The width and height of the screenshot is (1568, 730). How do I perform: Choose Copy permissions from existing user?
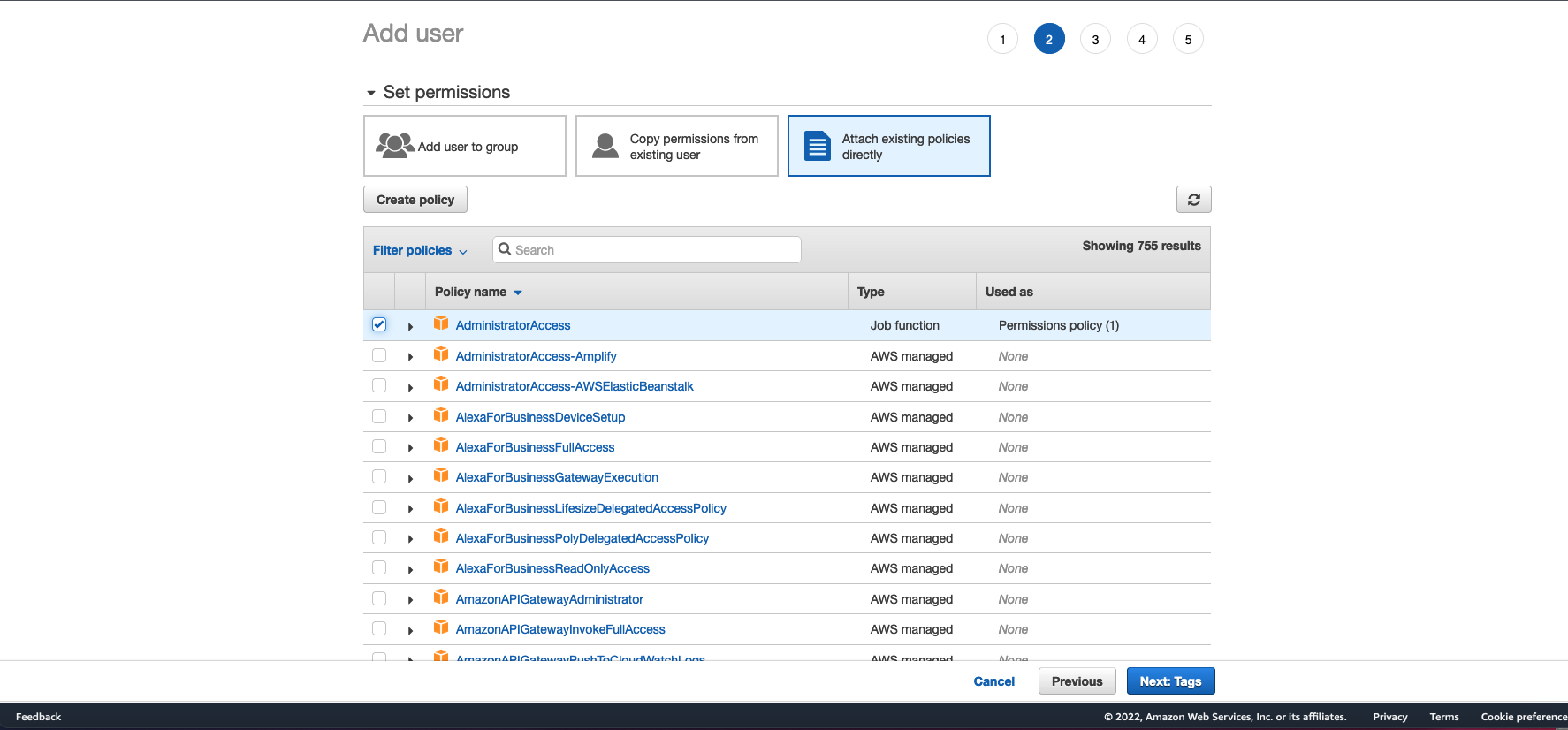[677, 146]
